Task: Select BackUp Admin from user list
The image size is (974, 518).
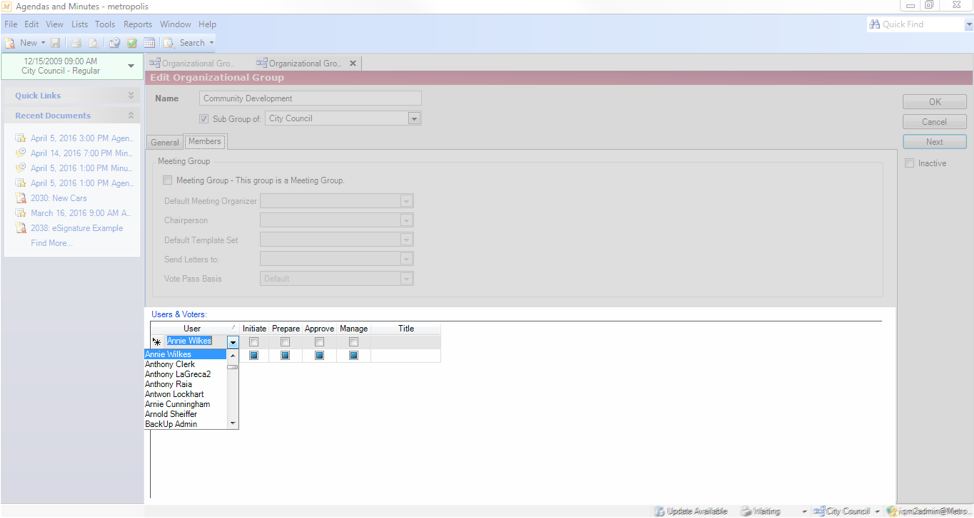Action: 186,424
